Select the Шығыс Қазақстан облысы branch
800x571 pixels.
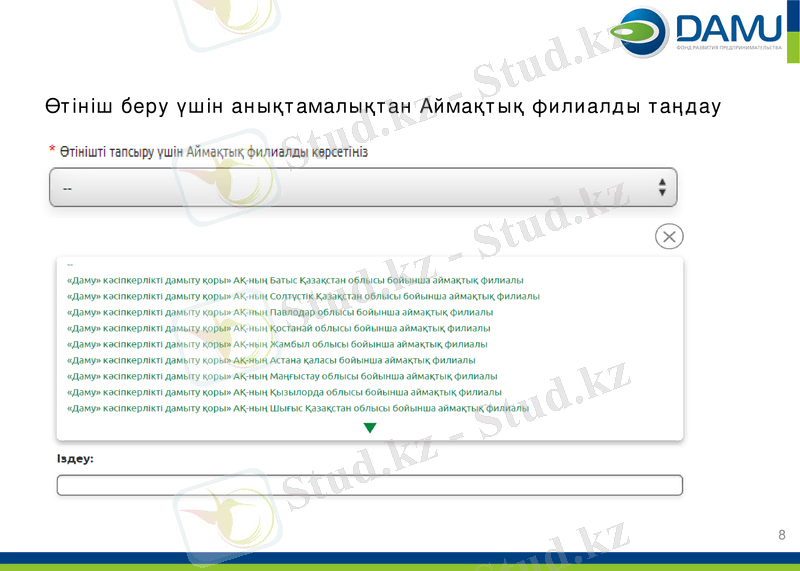[297, 408]
